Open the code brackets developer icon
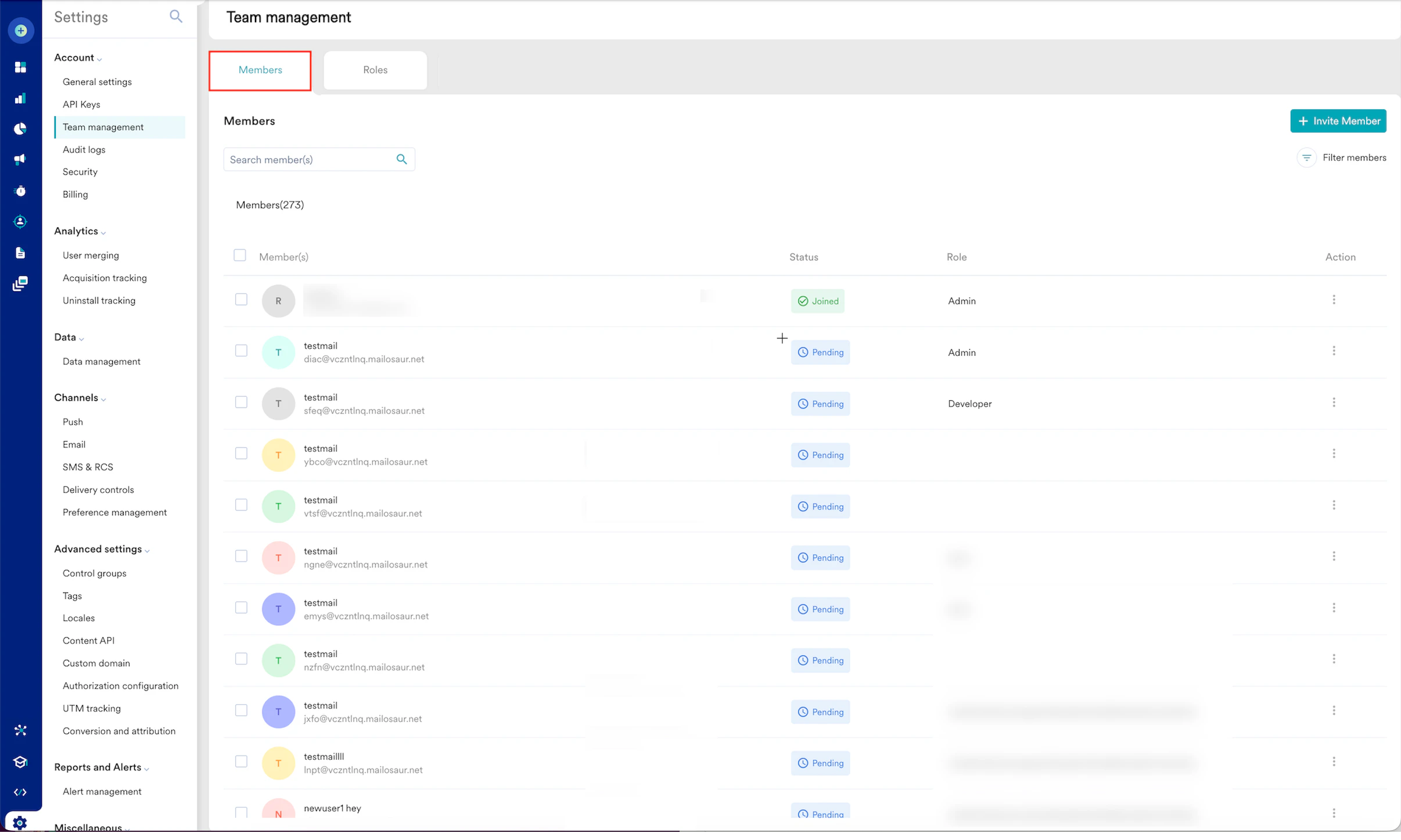The image size is (1401, 840). (x=20, y=792)
